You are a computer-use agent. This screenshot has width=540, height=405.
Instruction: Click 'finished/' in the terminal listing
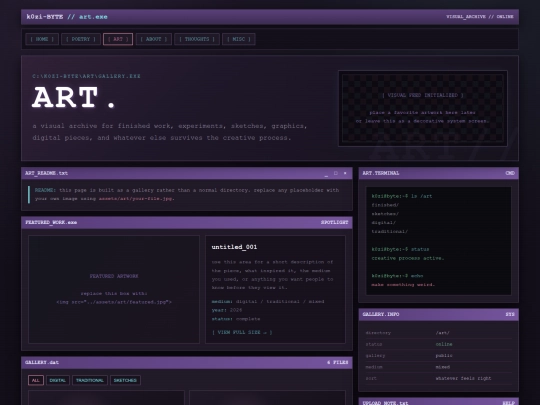click(385, 205)
